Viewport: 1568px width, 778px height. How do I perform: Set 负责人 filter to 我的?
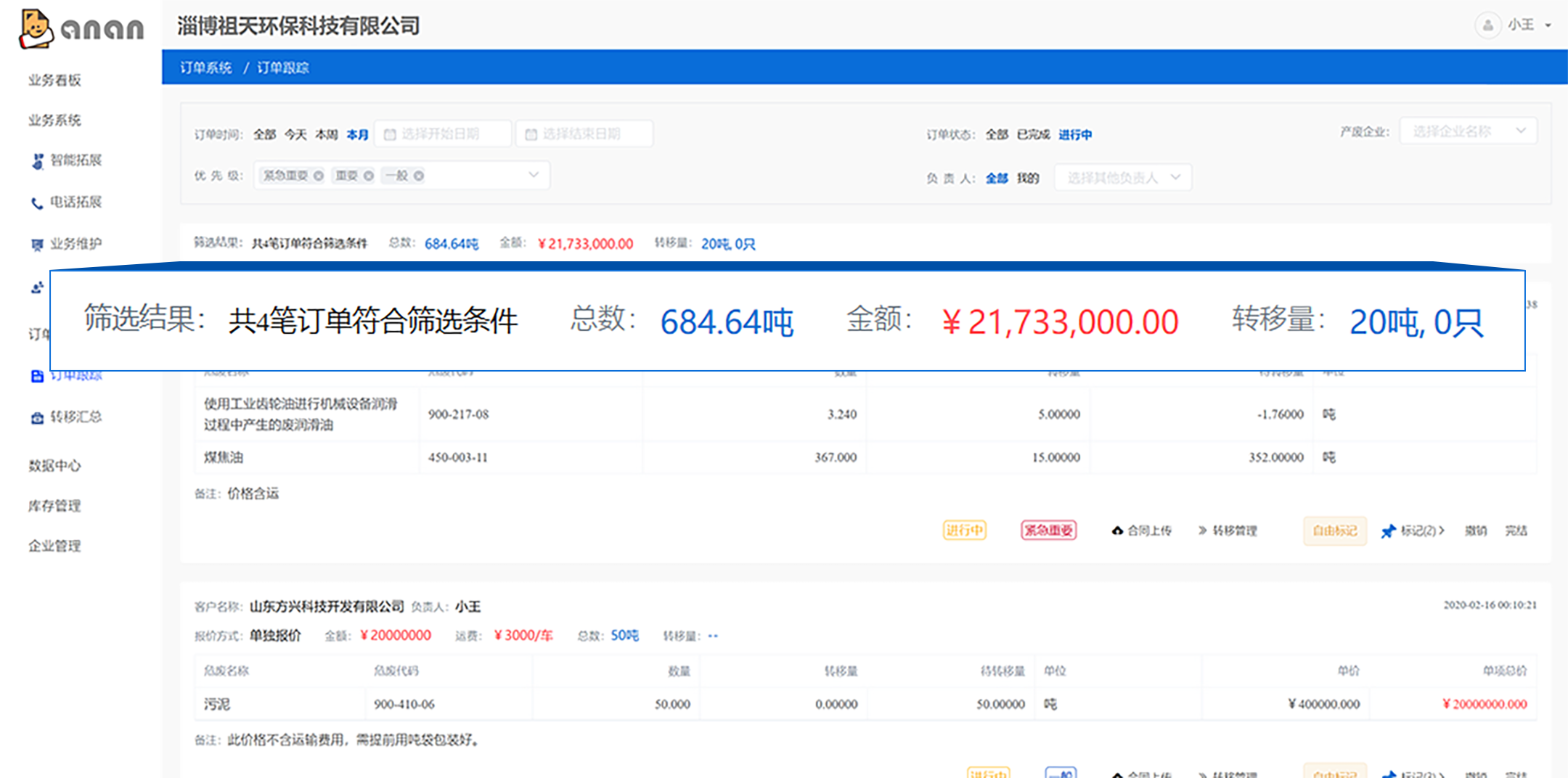[x=1028, y=178]
